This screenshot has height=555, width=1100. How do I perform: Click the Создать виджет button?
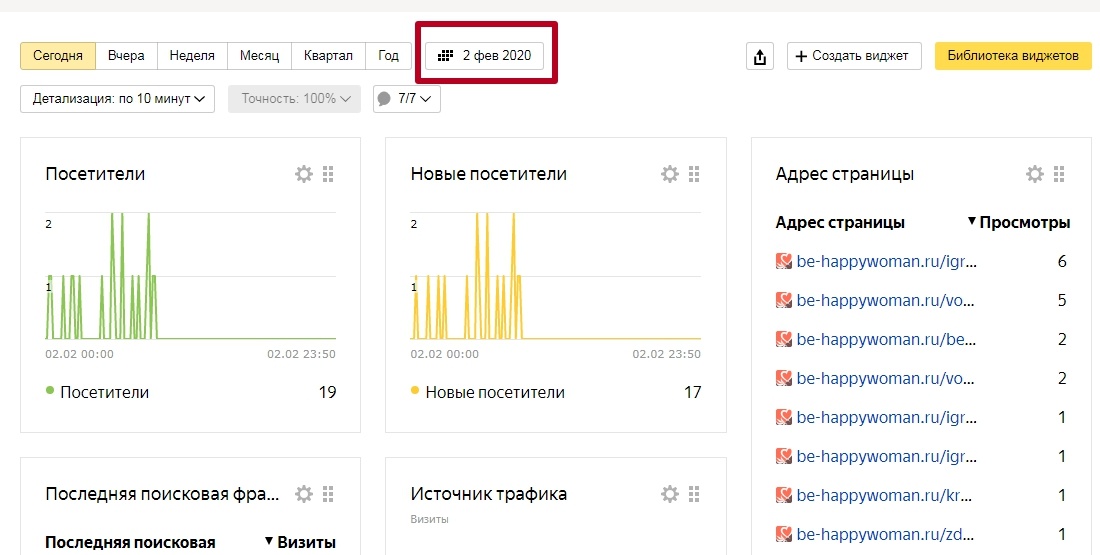coord(853,56)
